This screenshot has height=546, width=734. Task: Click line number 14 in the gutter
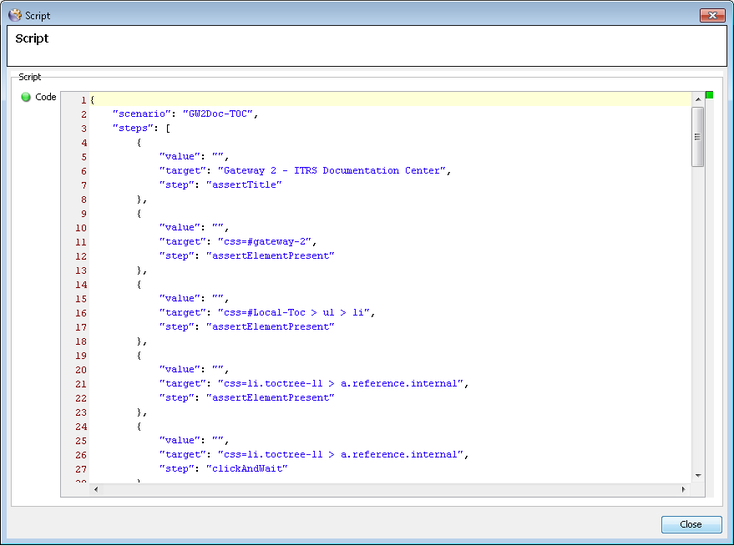pyautogui.click(x=80, y=284)
